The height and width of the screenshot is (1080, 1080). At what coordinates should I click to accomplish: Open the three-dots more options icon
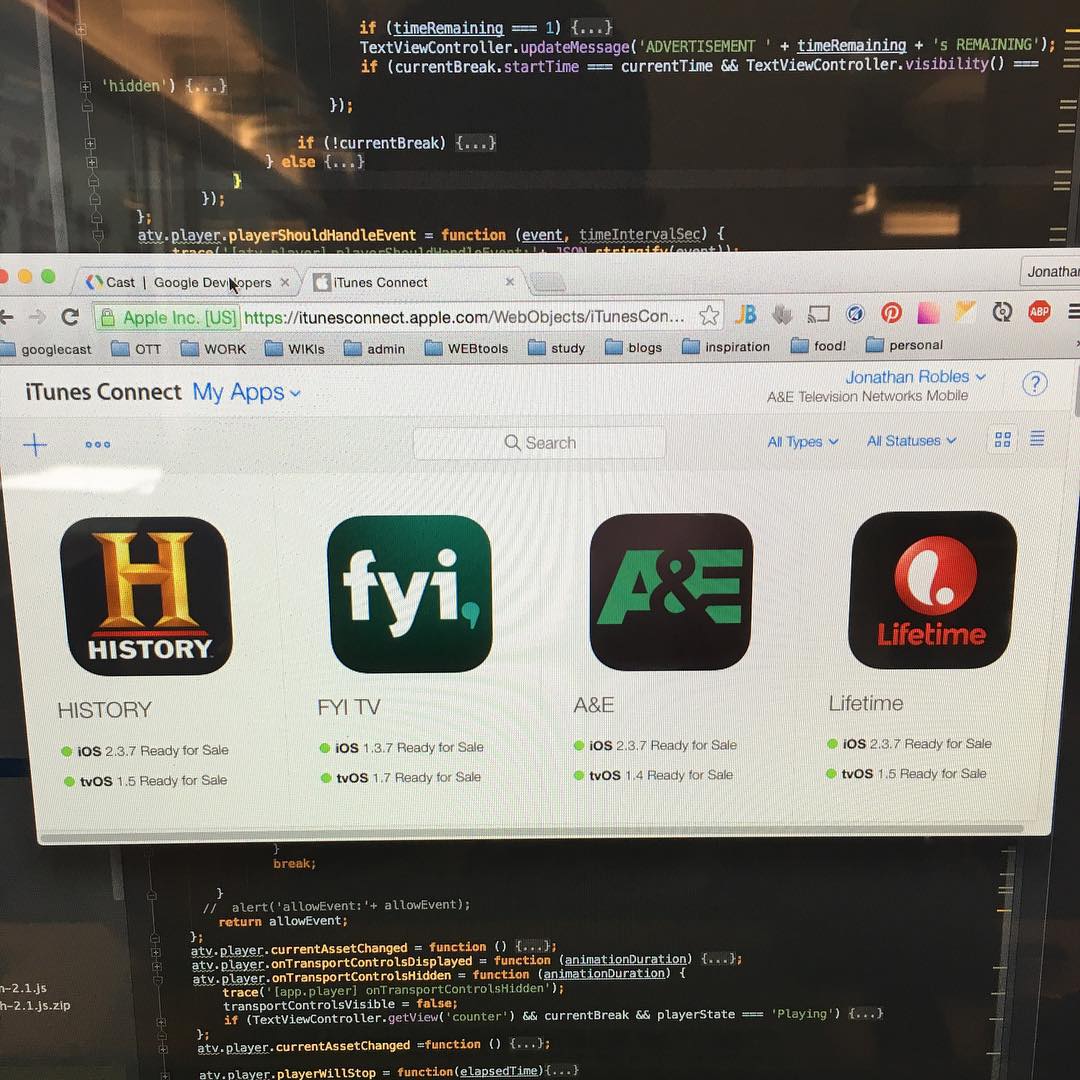(x=98, y=445)
